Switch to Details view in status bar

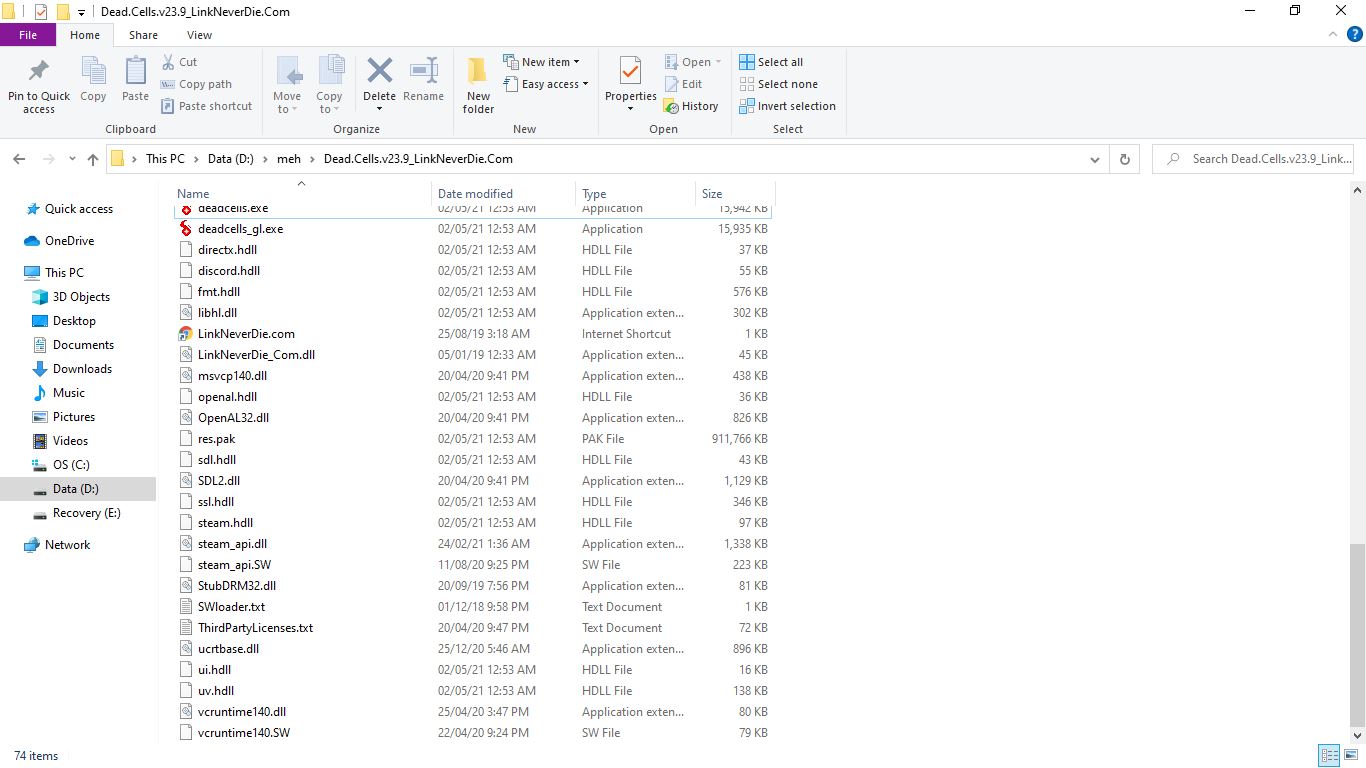point(1329,756)
